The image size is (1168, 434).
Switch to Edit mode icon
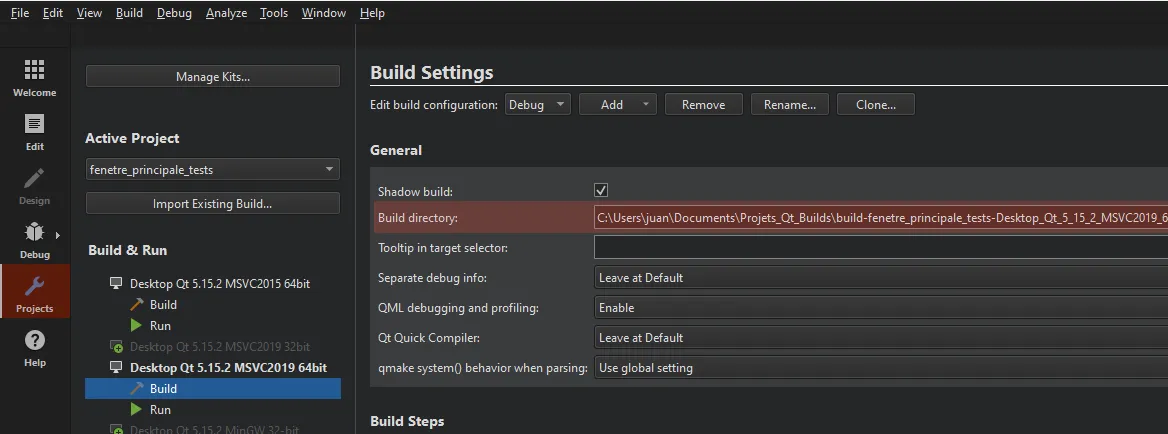pos(34,124)
